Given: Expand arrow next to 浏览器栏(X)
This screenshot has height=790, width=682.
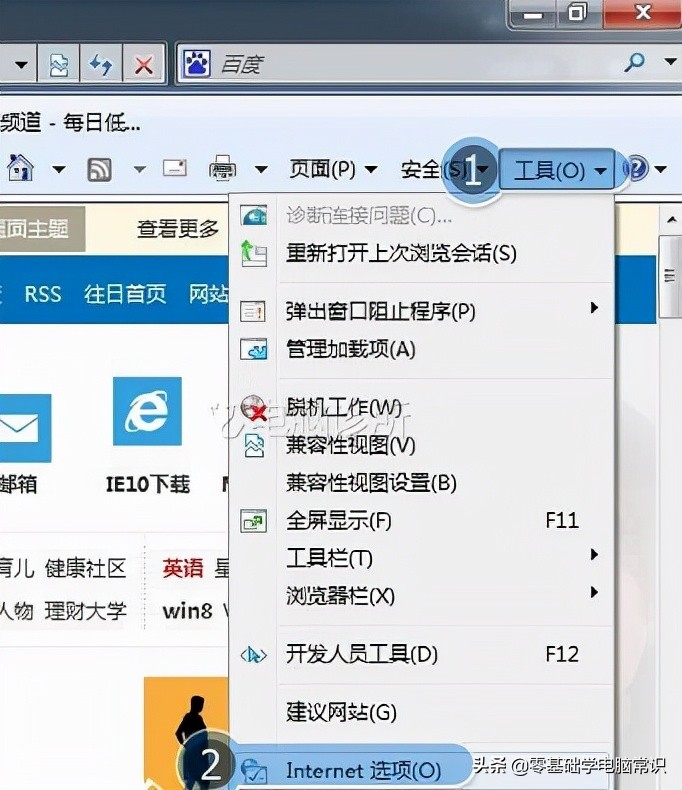Looking at the screenshot, I should click(594, 592).
